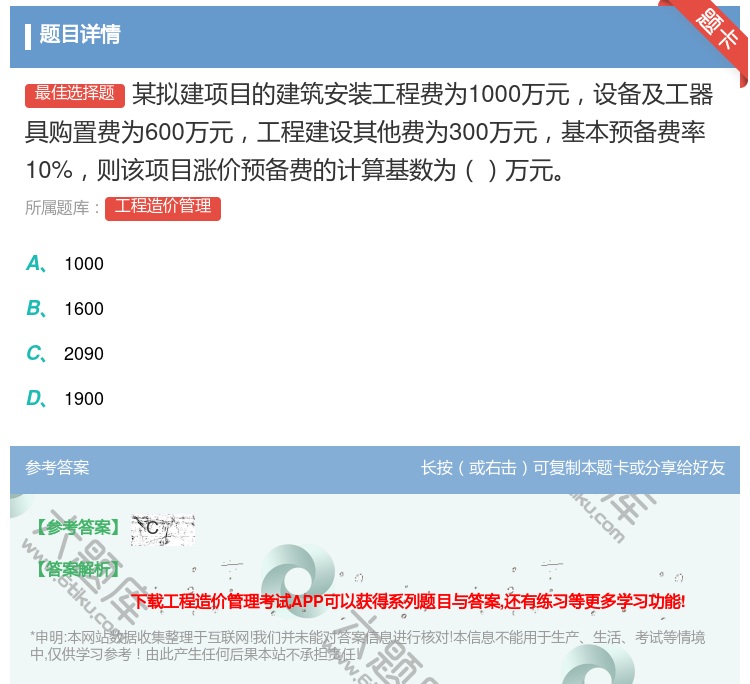Image resolution: width=750 pixels, height=684 pixels.
Task: Select option B 1600
Action: click(65, 309)
